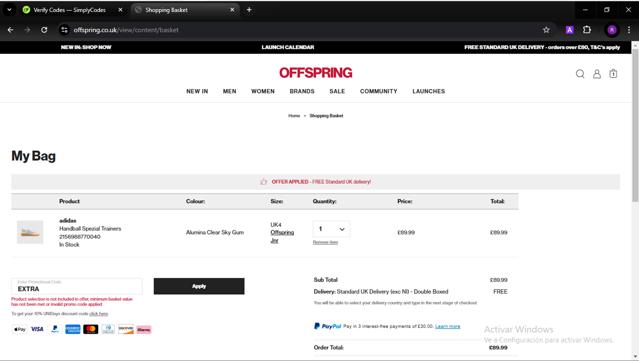Open the BRANDS menu
The image size is (639, 361).
[302, 91]
